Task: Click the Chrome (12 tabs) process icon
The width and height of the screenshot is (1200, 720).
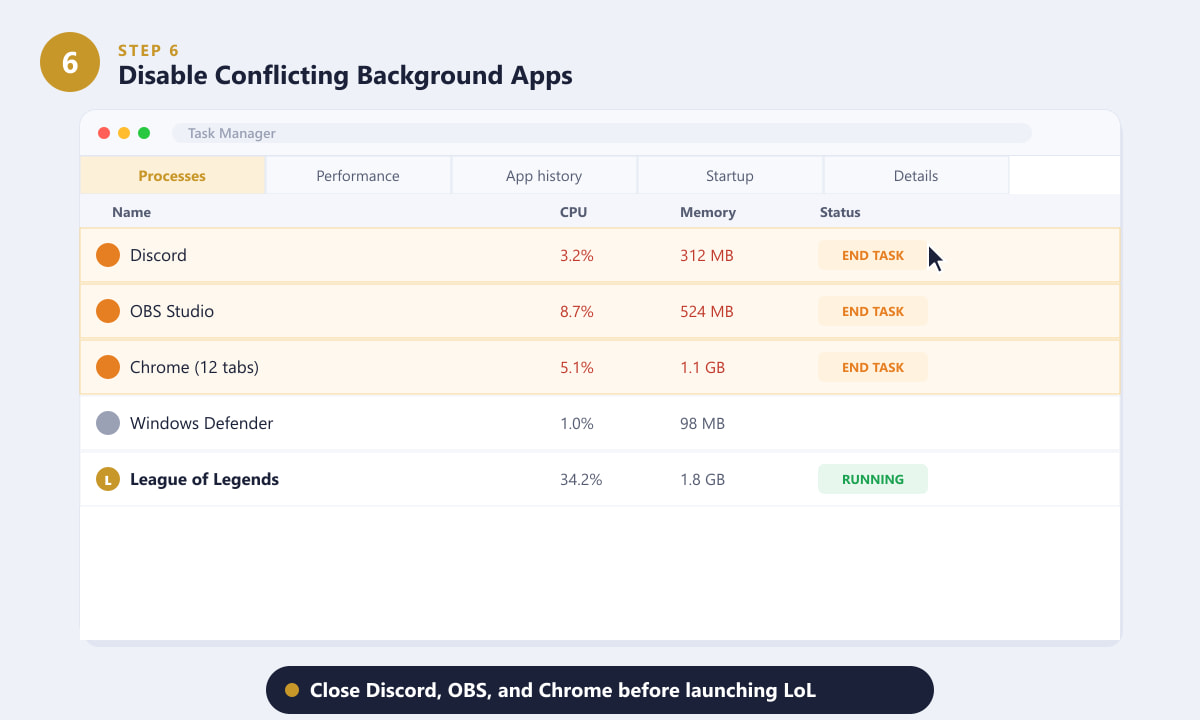Action: click(108, 367)
